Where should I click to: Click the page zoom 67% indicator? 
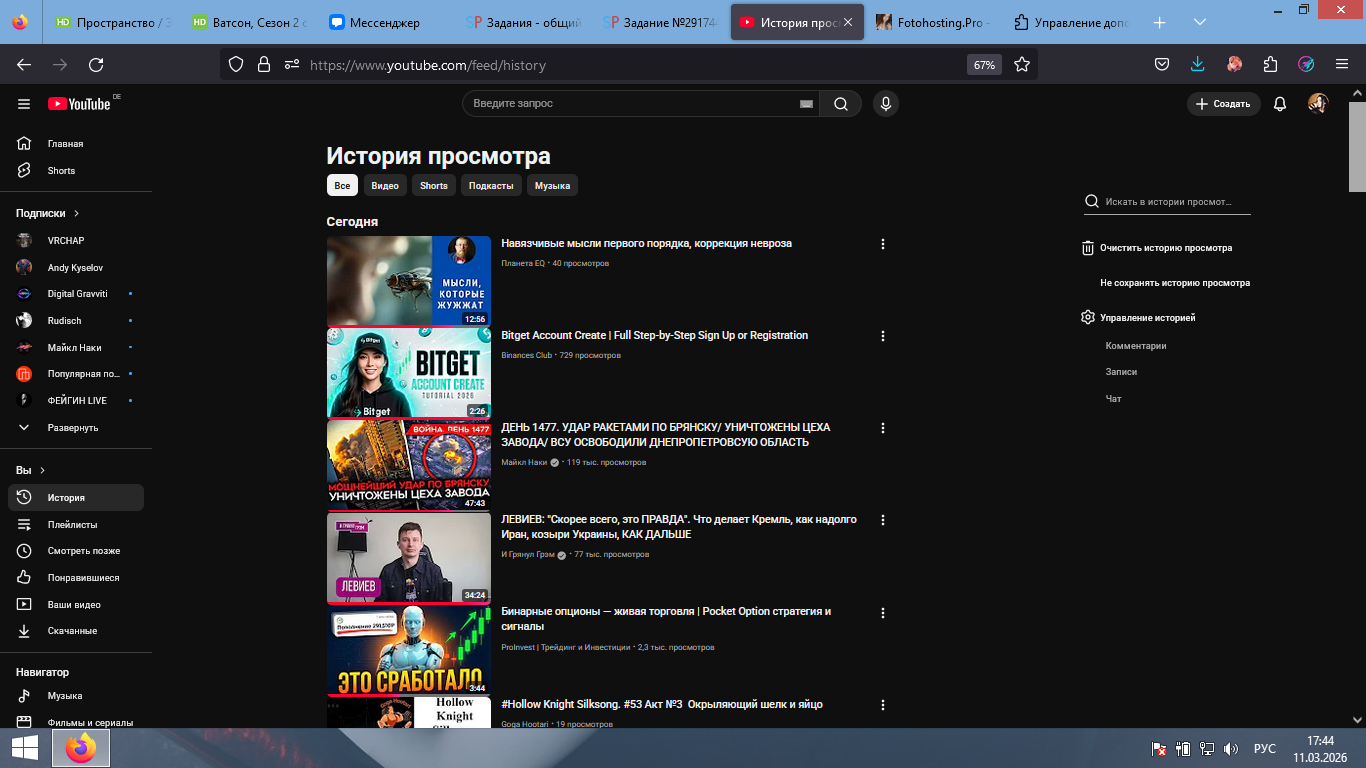[x=984, y=65]
